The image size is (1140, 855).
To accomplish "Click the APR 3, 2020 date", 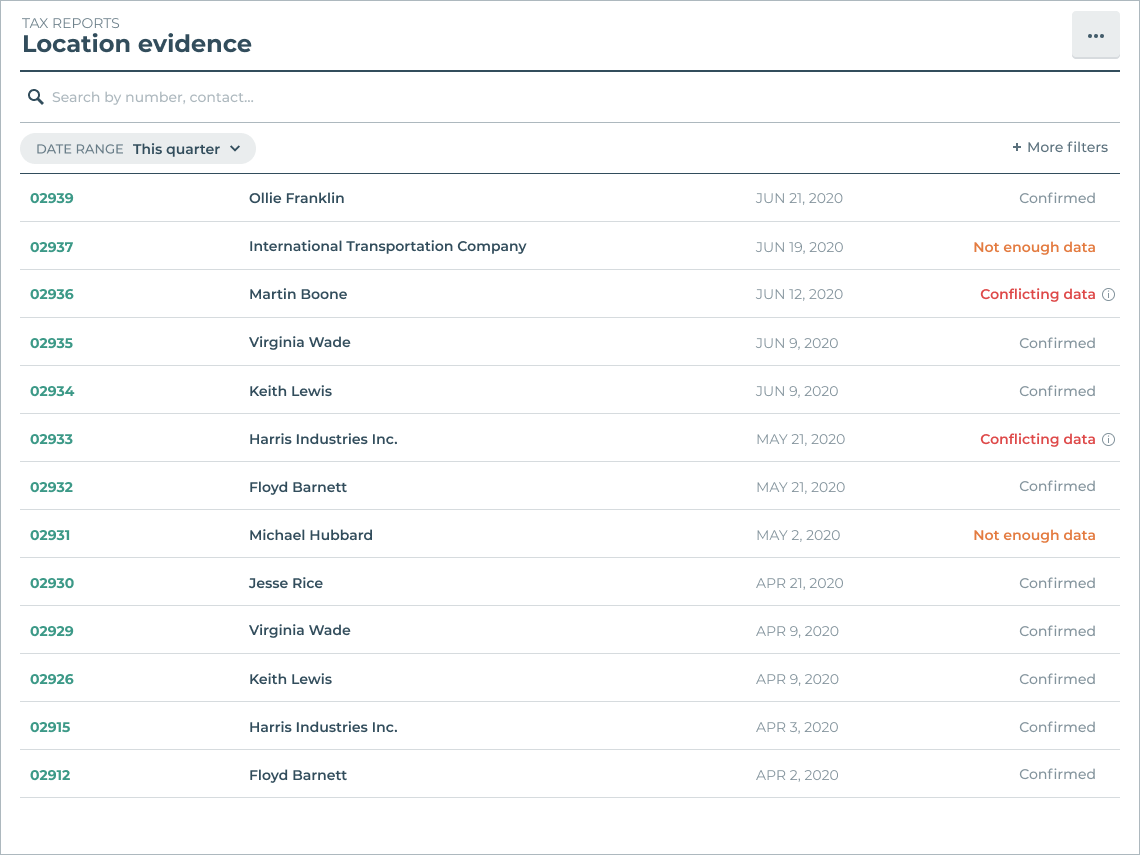I will tap(797, 727).
